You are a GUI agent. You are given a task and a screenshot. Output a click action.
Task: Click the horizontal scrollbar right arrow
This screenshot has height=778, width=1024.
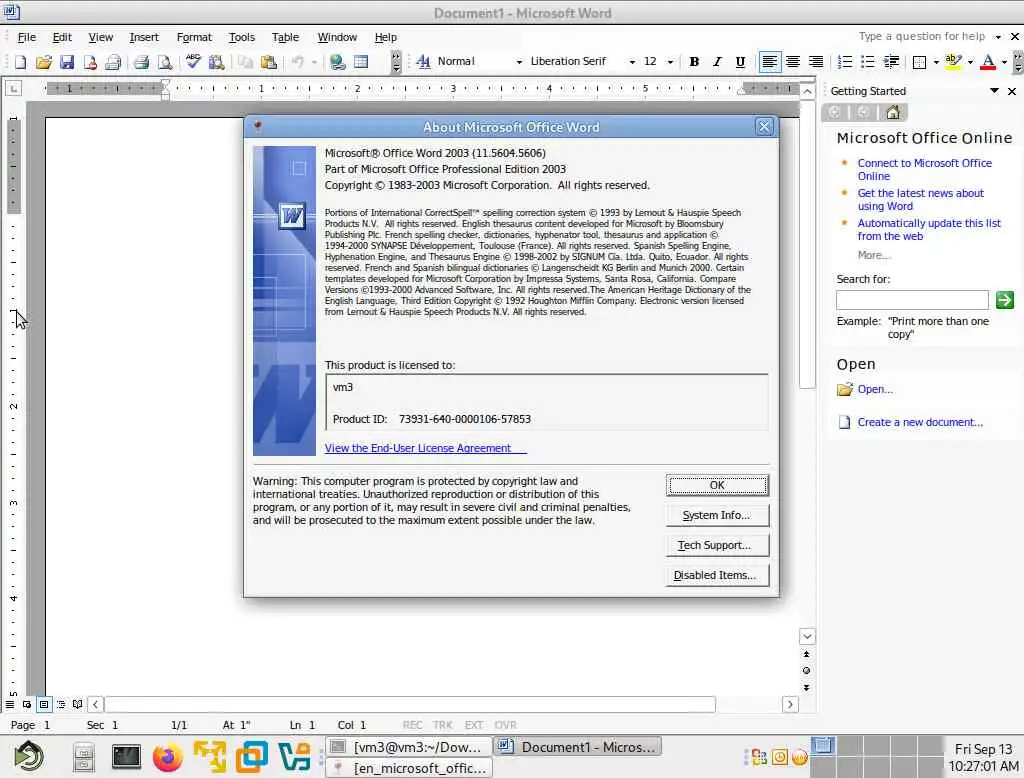coord(790,704)
